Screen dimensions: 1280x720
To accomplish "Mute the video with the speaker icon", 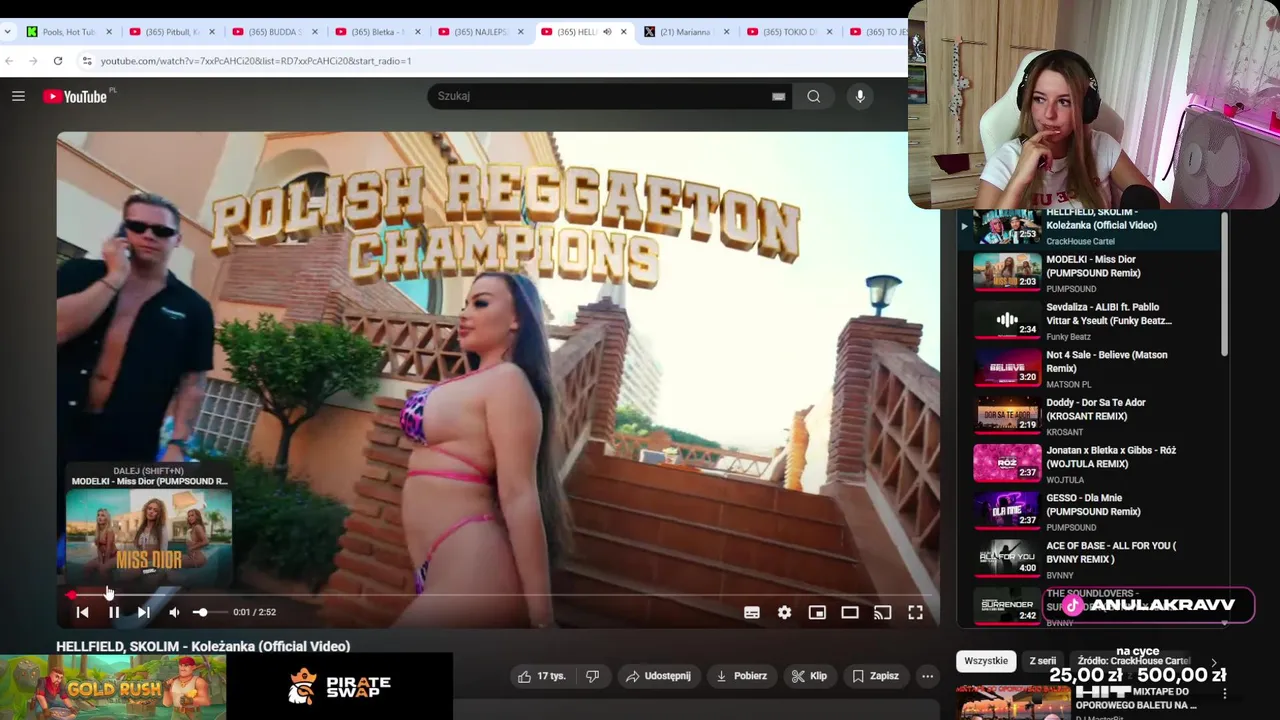I will 174,612.
